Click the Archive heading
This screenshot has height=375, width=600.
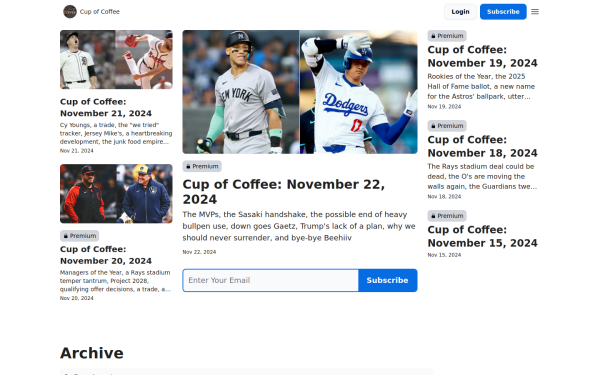(92, 353)
